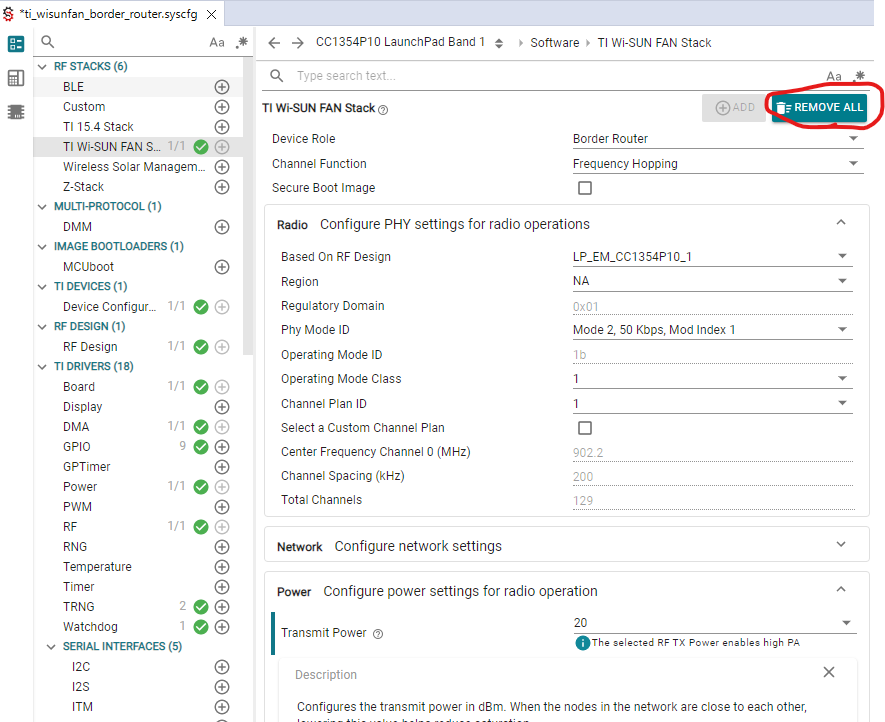Add another GPIO instance
This screenshot has width=885, height=722.
(x=222, y=447)
